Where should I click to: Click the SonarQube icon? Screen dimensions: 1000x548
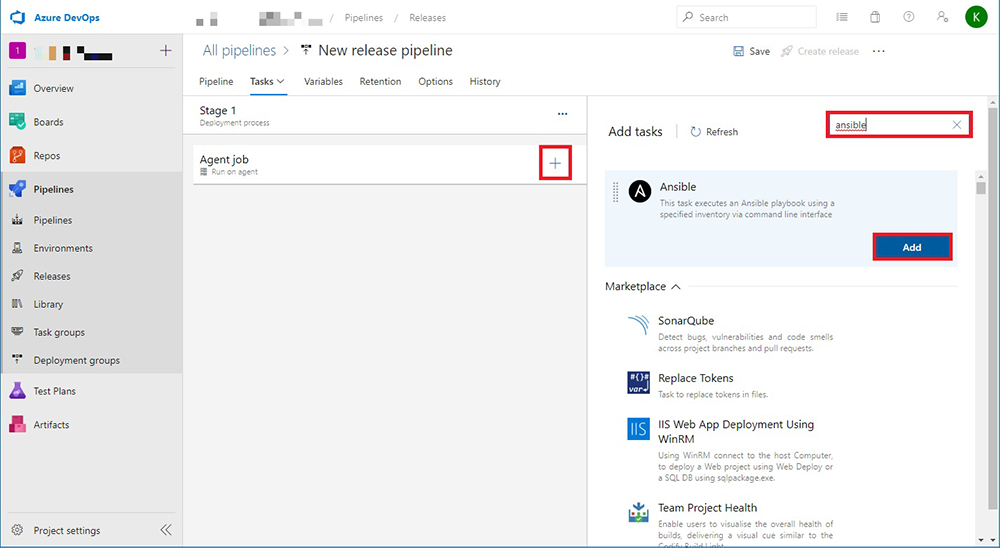638,325
